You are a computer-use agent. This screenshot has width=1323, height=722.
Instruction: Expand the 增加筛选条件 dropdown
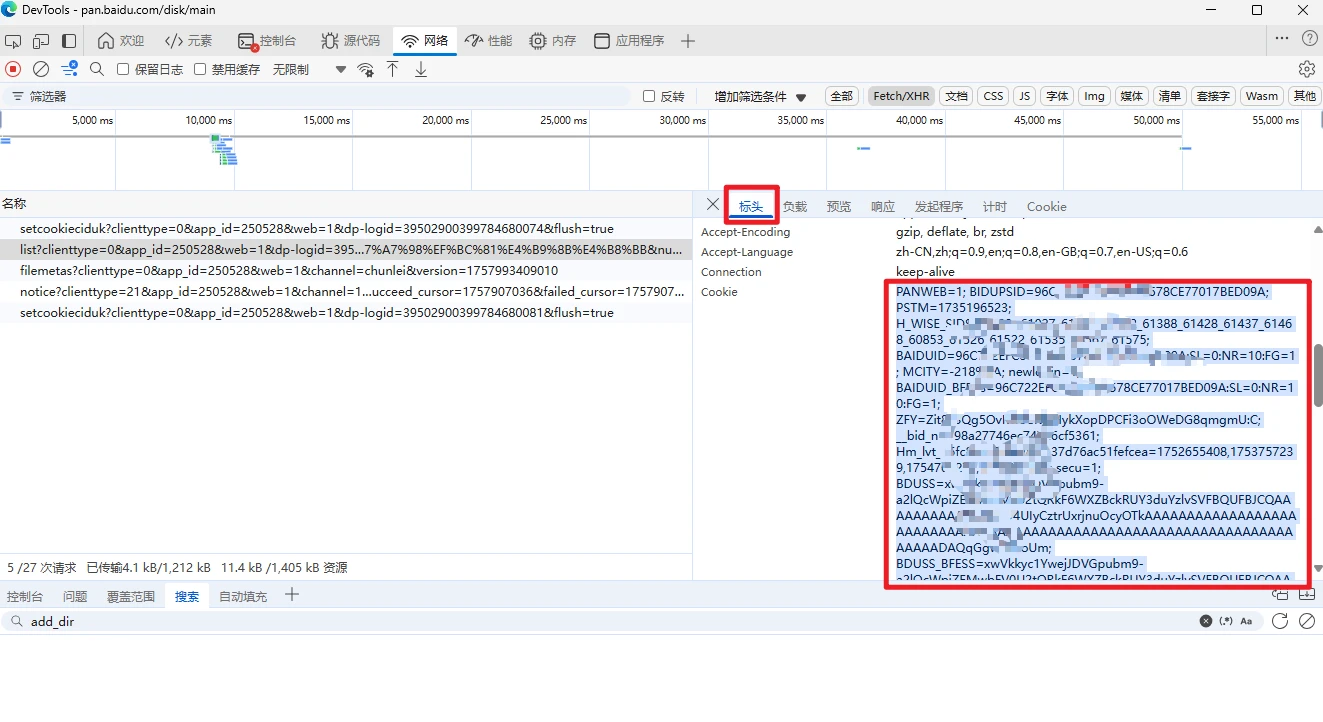pyautogui.click(x=760, y=97)
